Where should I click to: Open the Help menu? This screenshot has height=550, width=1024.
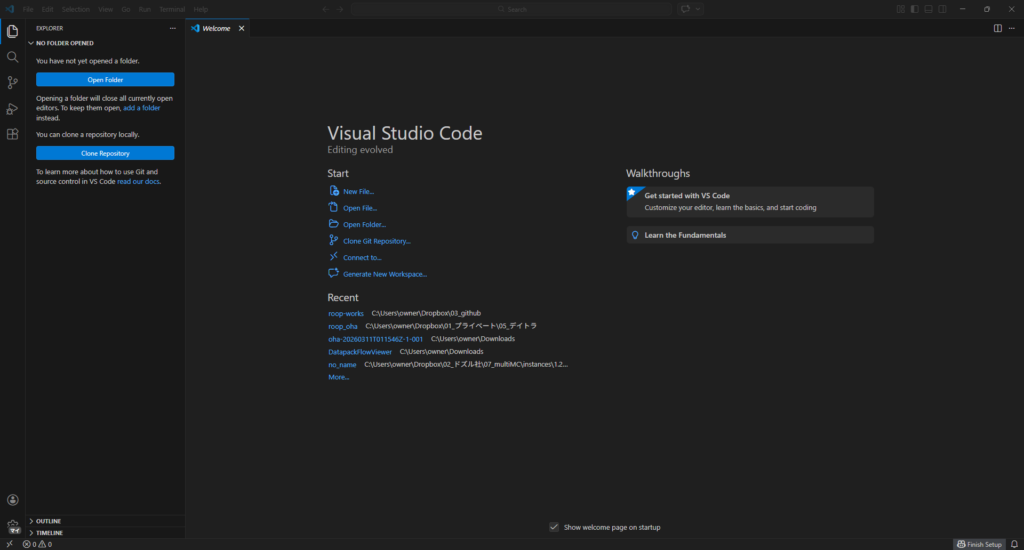tap(200, 9)
